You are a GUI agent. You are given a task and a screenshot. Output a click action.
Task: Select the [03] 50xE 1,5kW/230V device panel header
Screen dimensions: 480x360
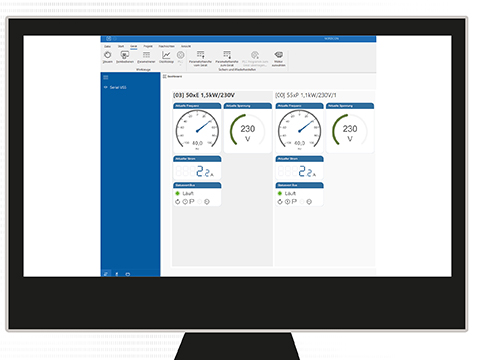[204, 95]
